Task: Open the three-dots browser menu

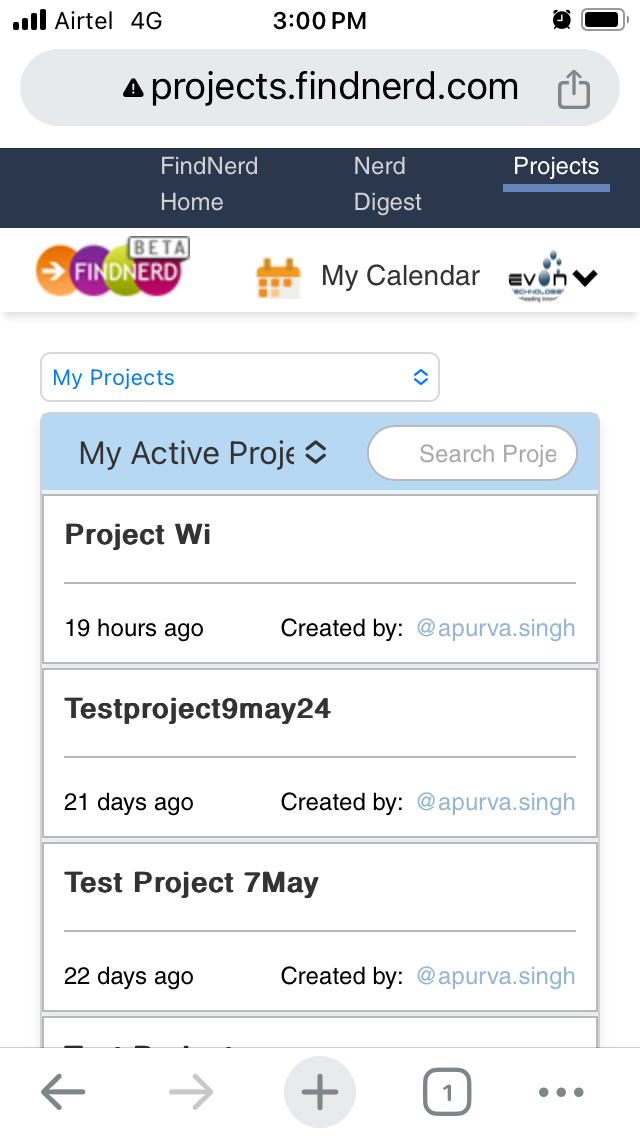Action: coord(561,1092)
